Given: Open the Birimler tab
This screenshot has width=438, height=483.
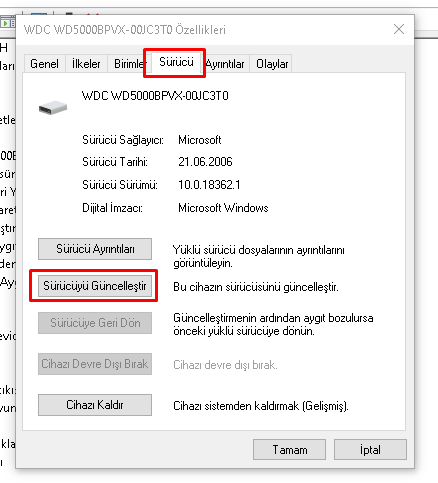Looking at the screenshot, I should (128, 63).
